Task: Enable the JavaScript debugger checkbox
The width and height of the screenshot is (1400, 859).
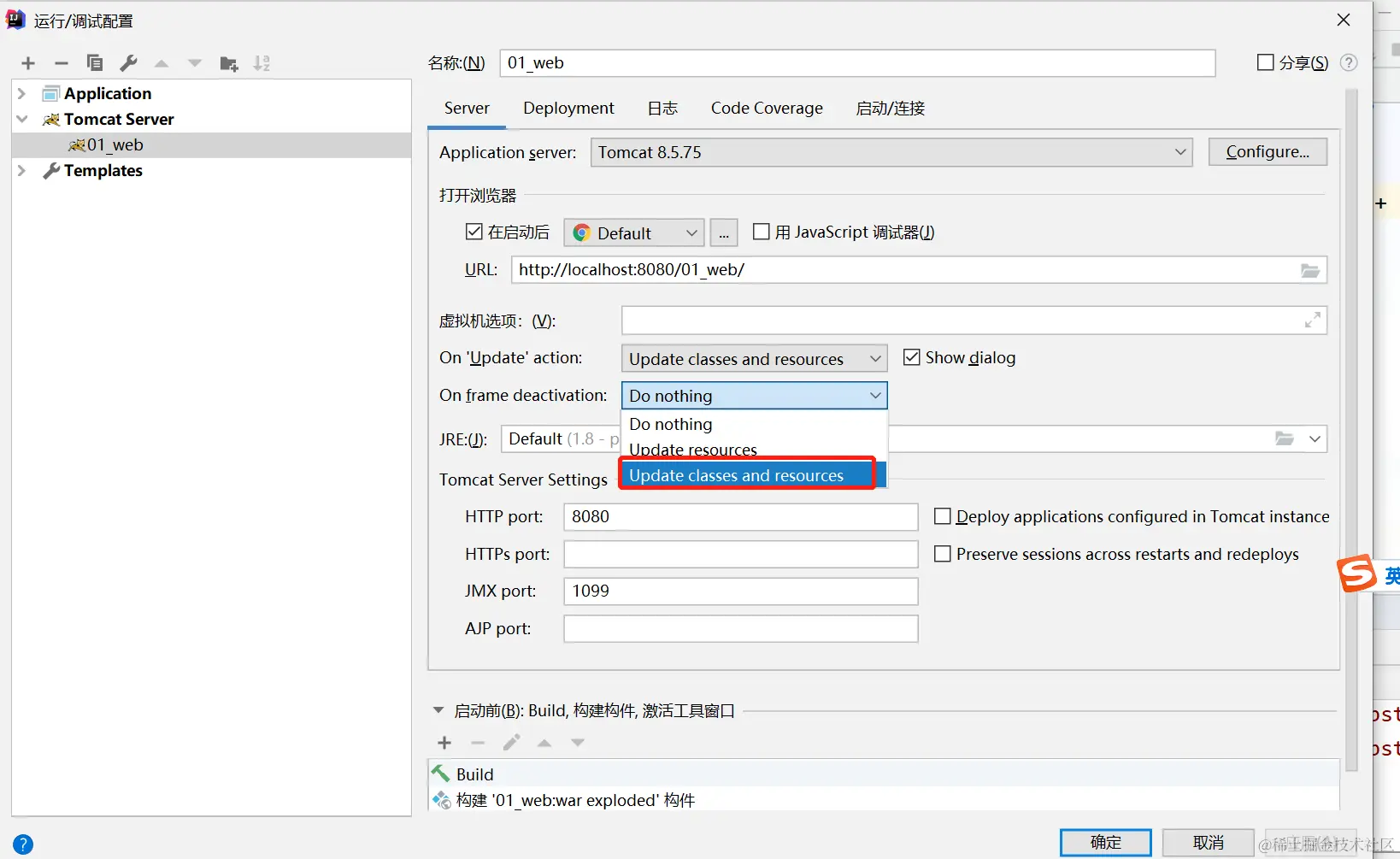Action: (x=762, y=232)
